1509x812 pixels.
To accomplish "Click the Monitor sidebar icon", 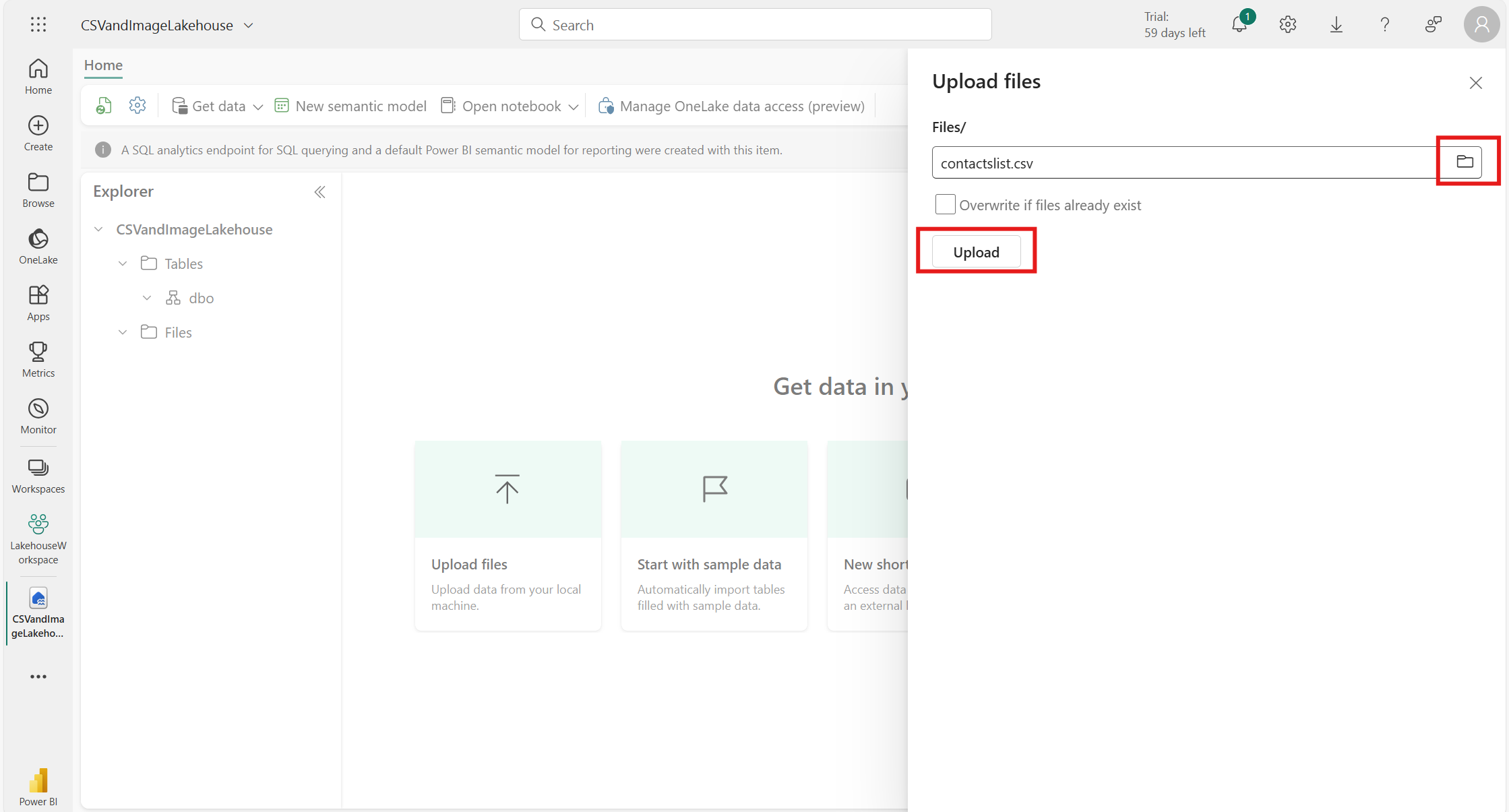I will [x=38, y=416].
